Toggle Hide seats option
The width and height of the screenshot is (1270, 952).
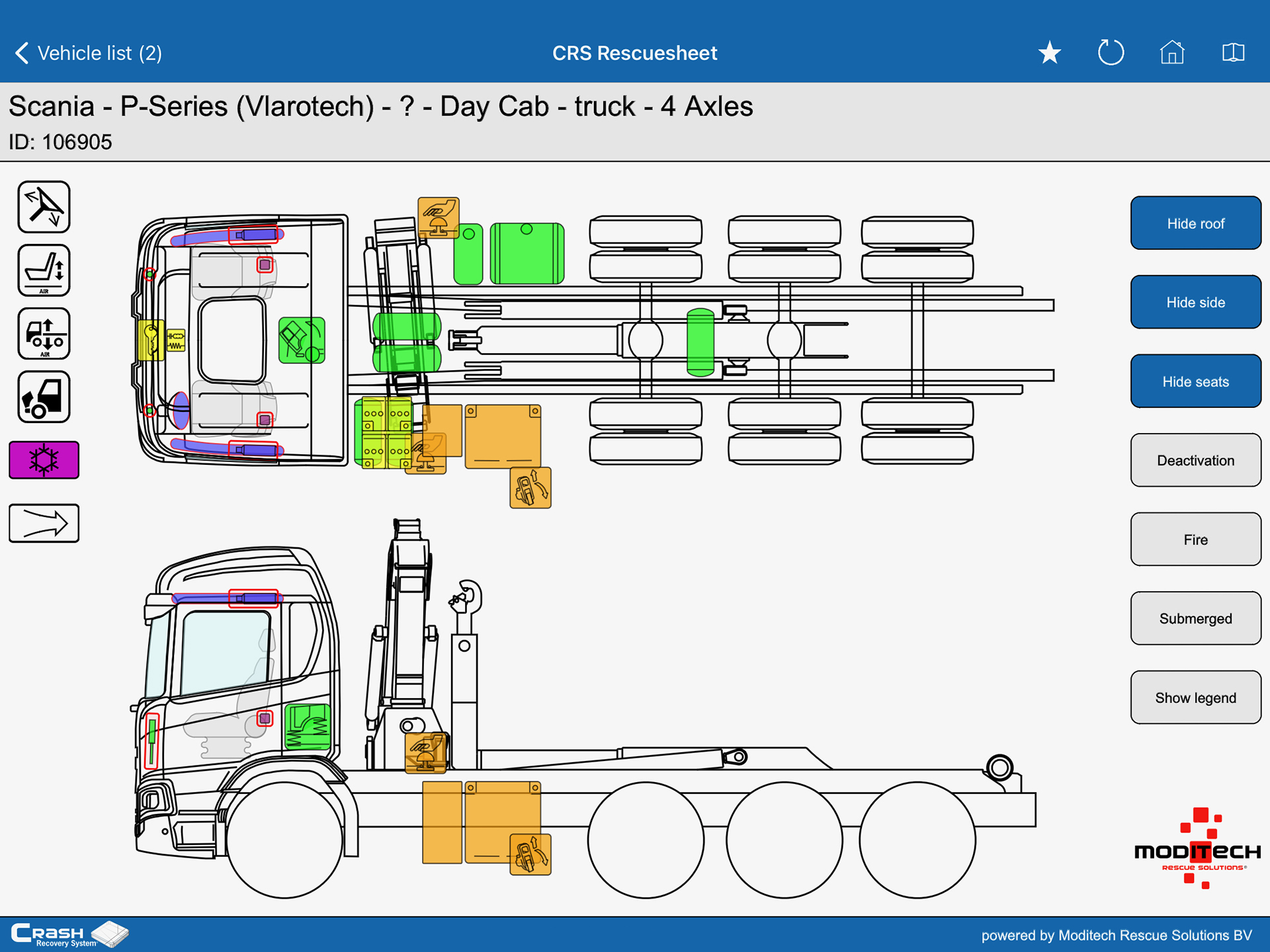[1195, 381]
